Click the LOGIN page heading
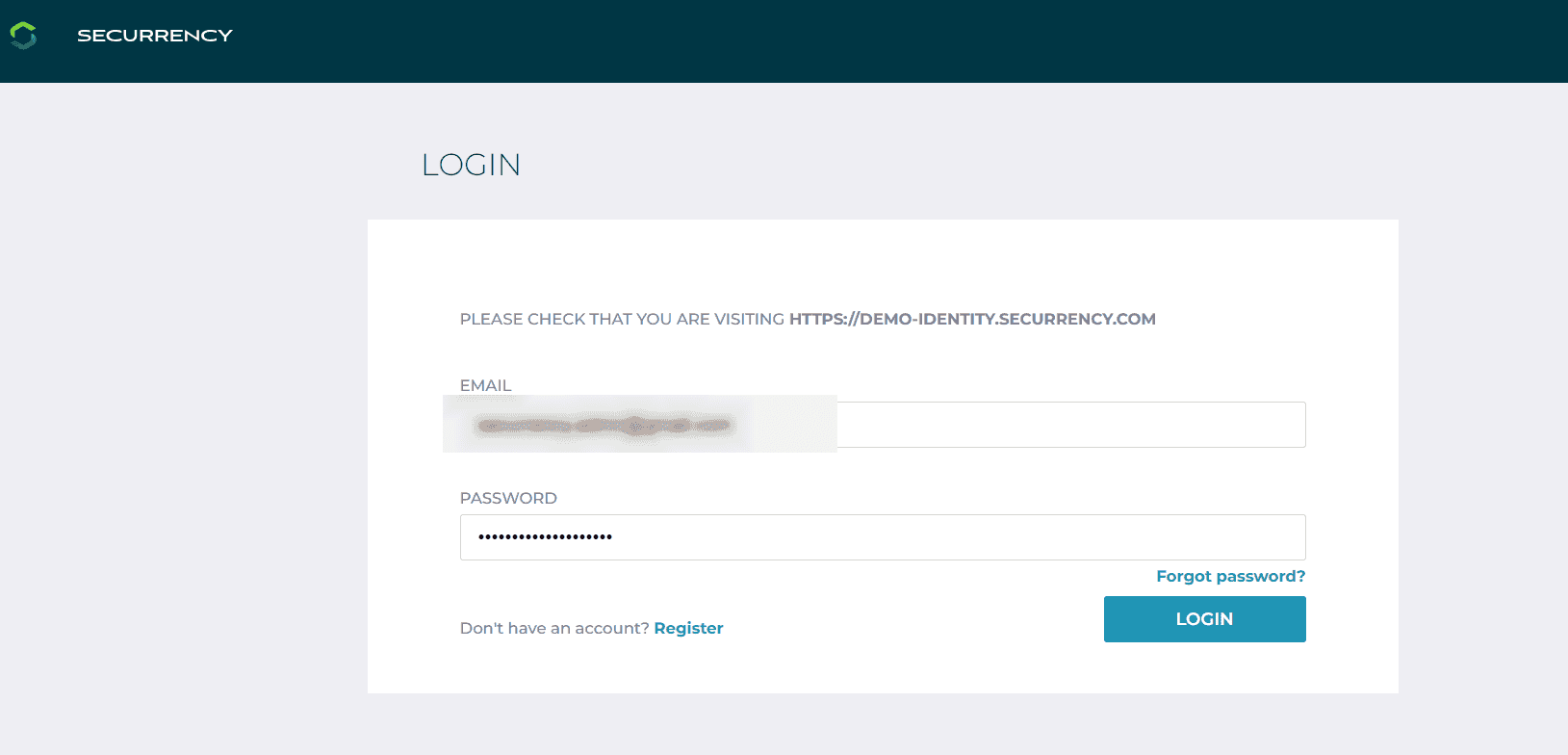Viewport: 1568px width, 755px height. pyautogui.click(x=472, y=165)
